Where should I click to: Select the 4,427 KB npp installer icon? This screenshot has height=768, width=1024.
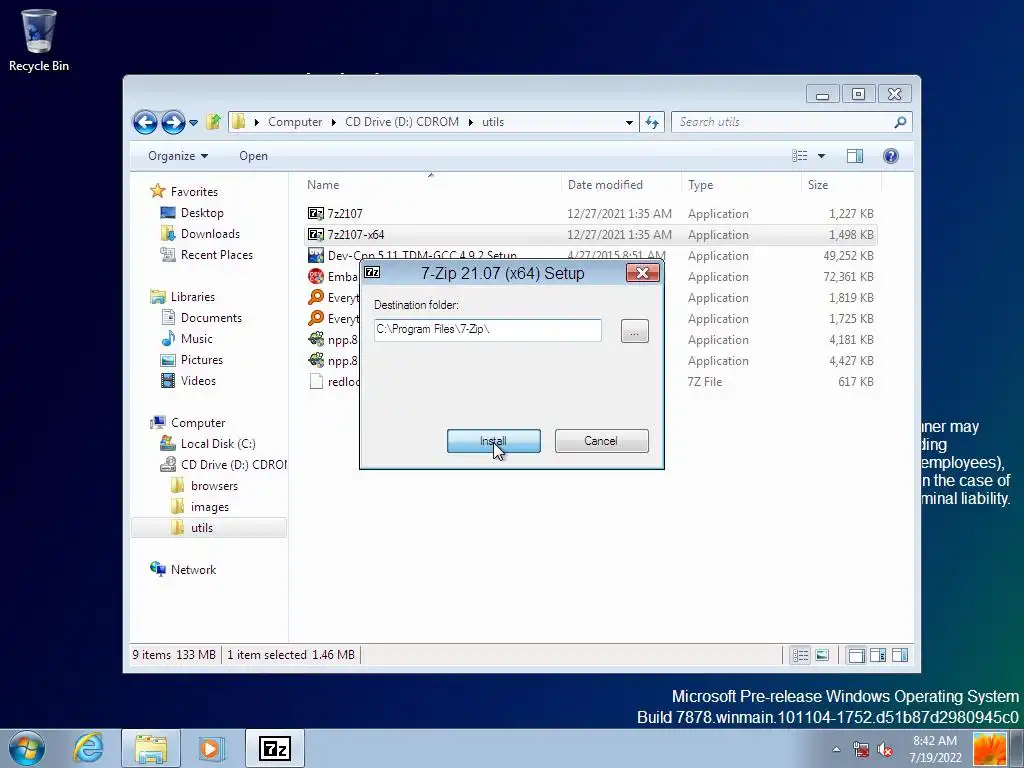(x=316, y=360)
